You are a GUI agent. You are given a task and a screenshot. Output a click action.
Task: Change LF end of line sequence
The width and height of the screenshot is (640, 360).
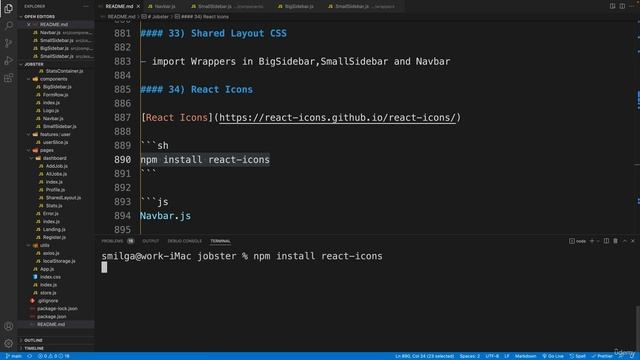[x=507, y=356]
